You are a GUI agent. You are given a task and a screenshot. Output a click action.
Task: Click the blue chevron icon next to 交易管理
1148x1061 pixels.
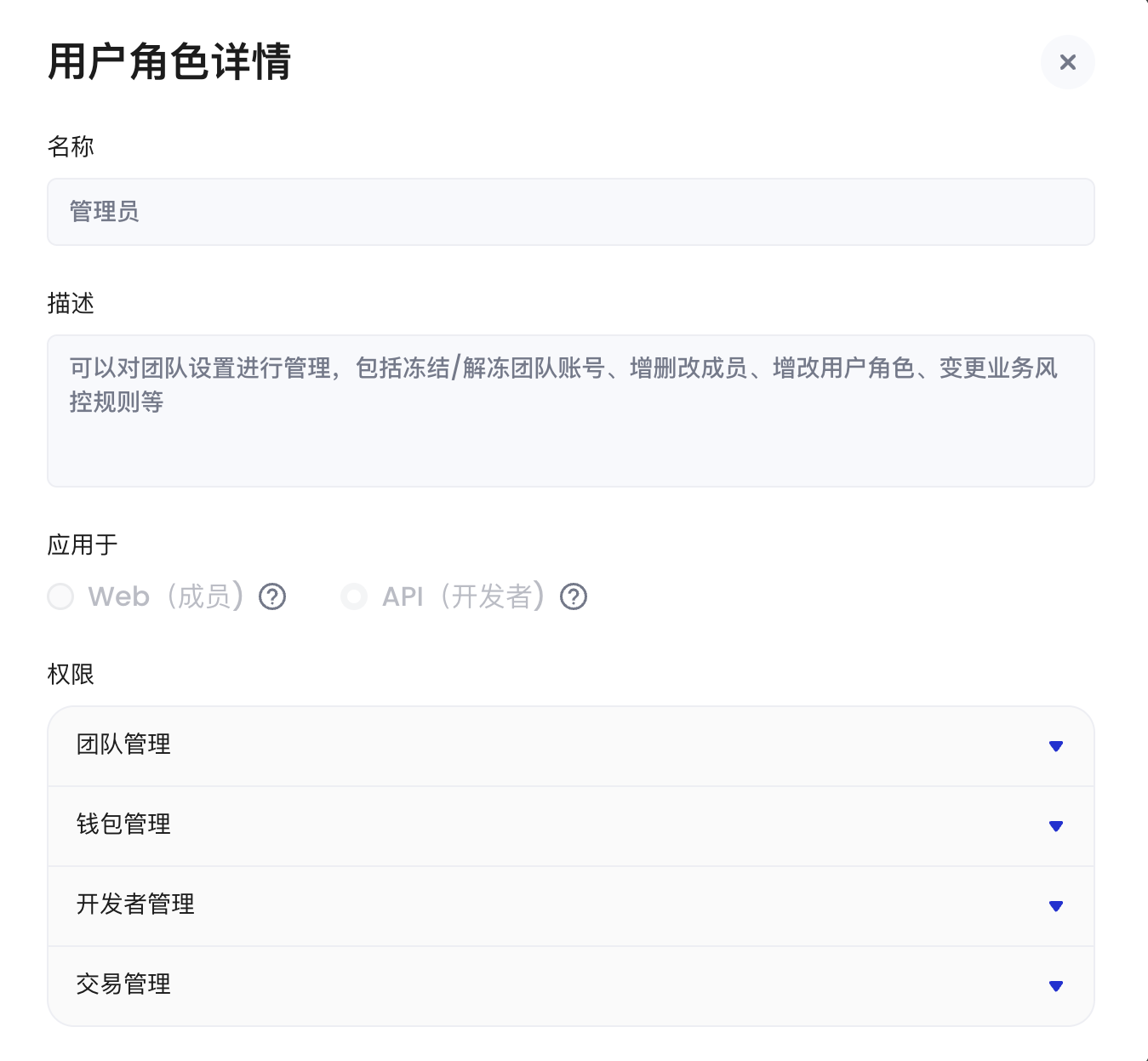1055,985
